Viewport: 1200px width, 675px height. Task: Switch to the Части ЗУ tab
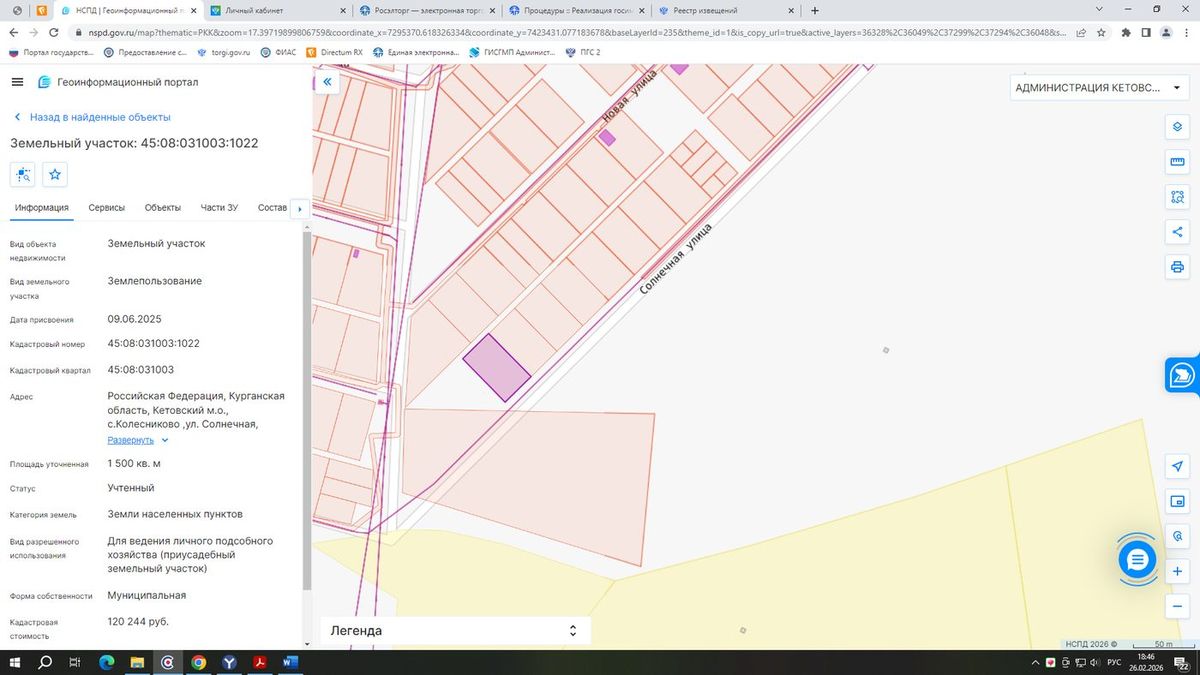pos(219,208)
